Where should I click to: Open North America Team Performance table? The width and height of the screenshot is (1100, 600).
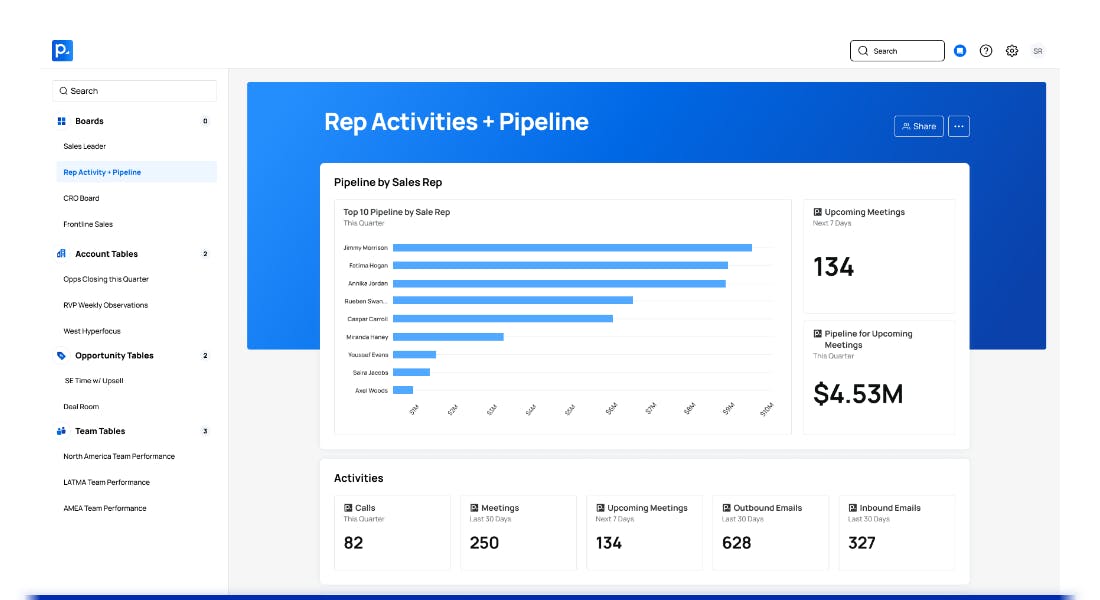coord(119,457)
